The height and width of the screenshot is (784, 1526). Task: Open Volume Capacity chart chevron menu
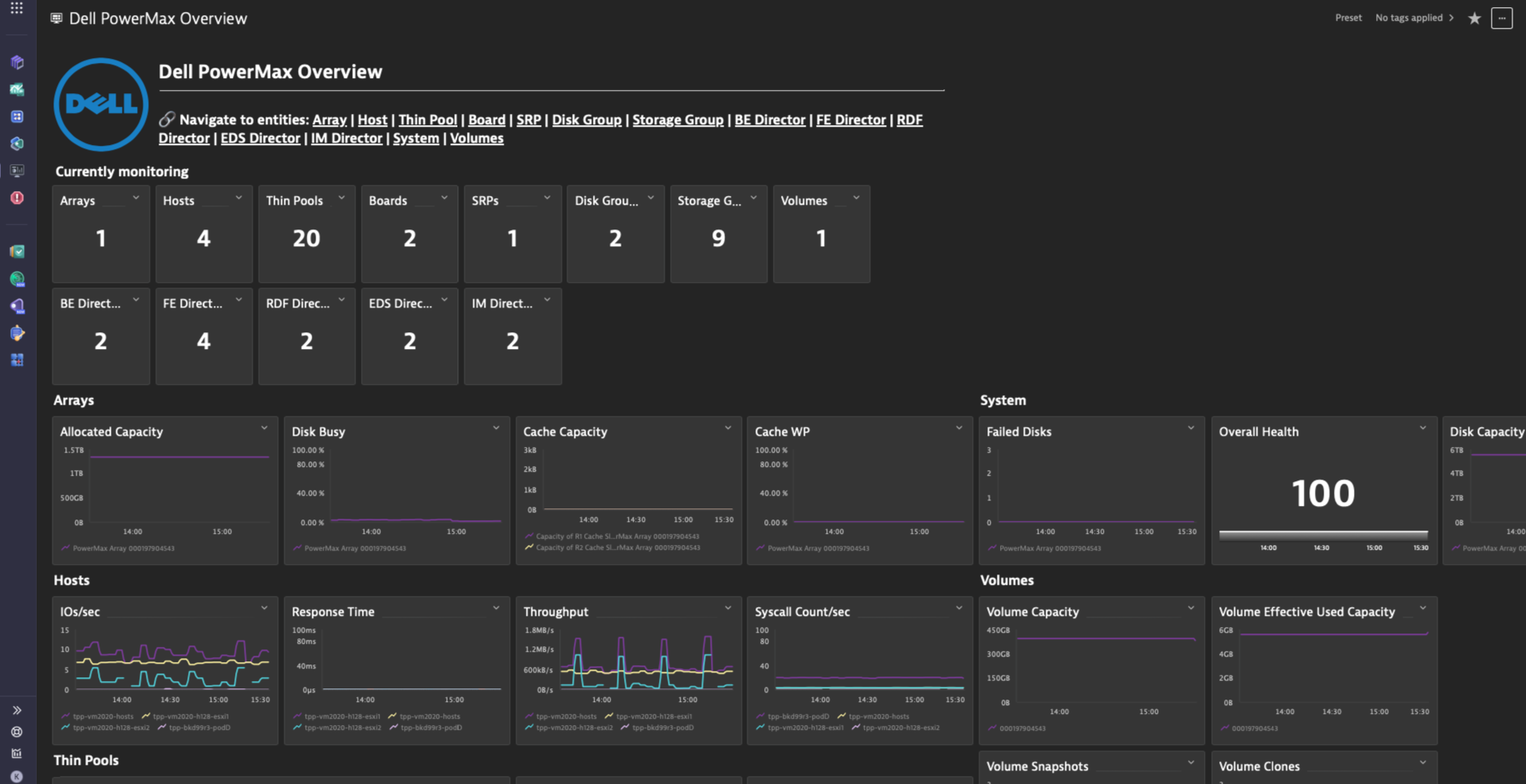(x=1191, y=608)
